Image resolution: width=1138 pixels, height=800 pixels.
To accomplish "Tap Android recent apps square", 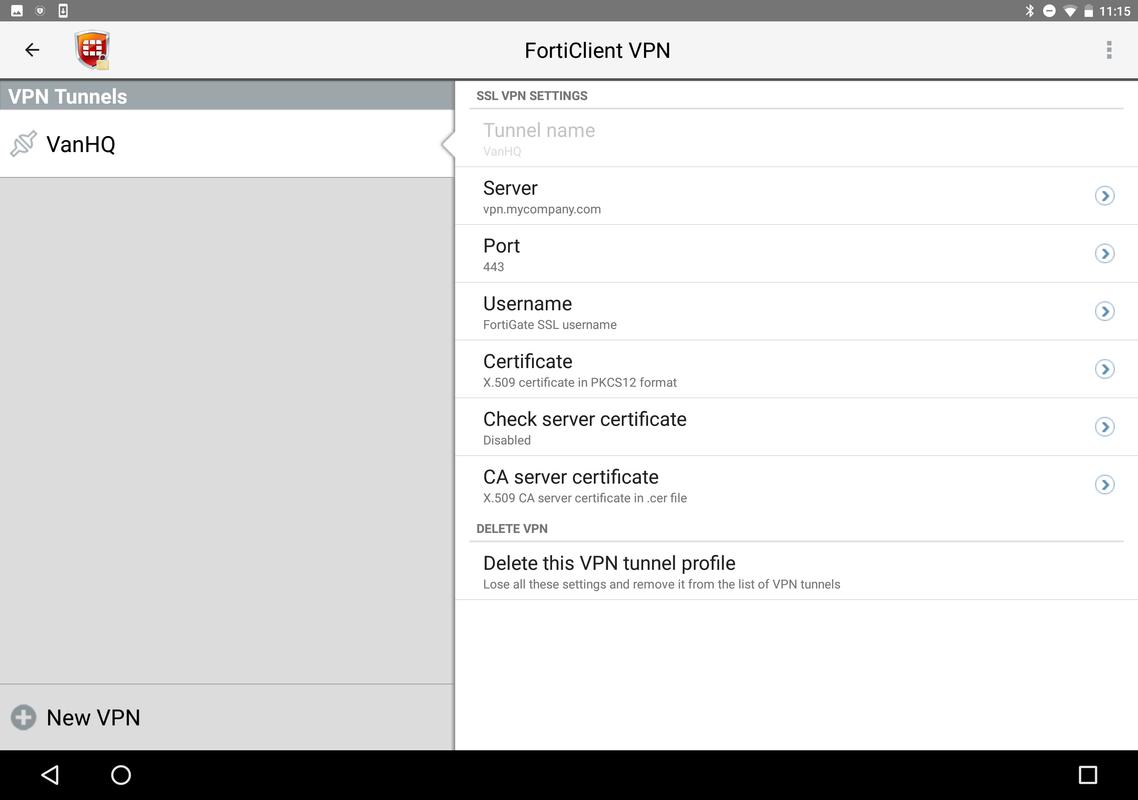I will 1087,775.
